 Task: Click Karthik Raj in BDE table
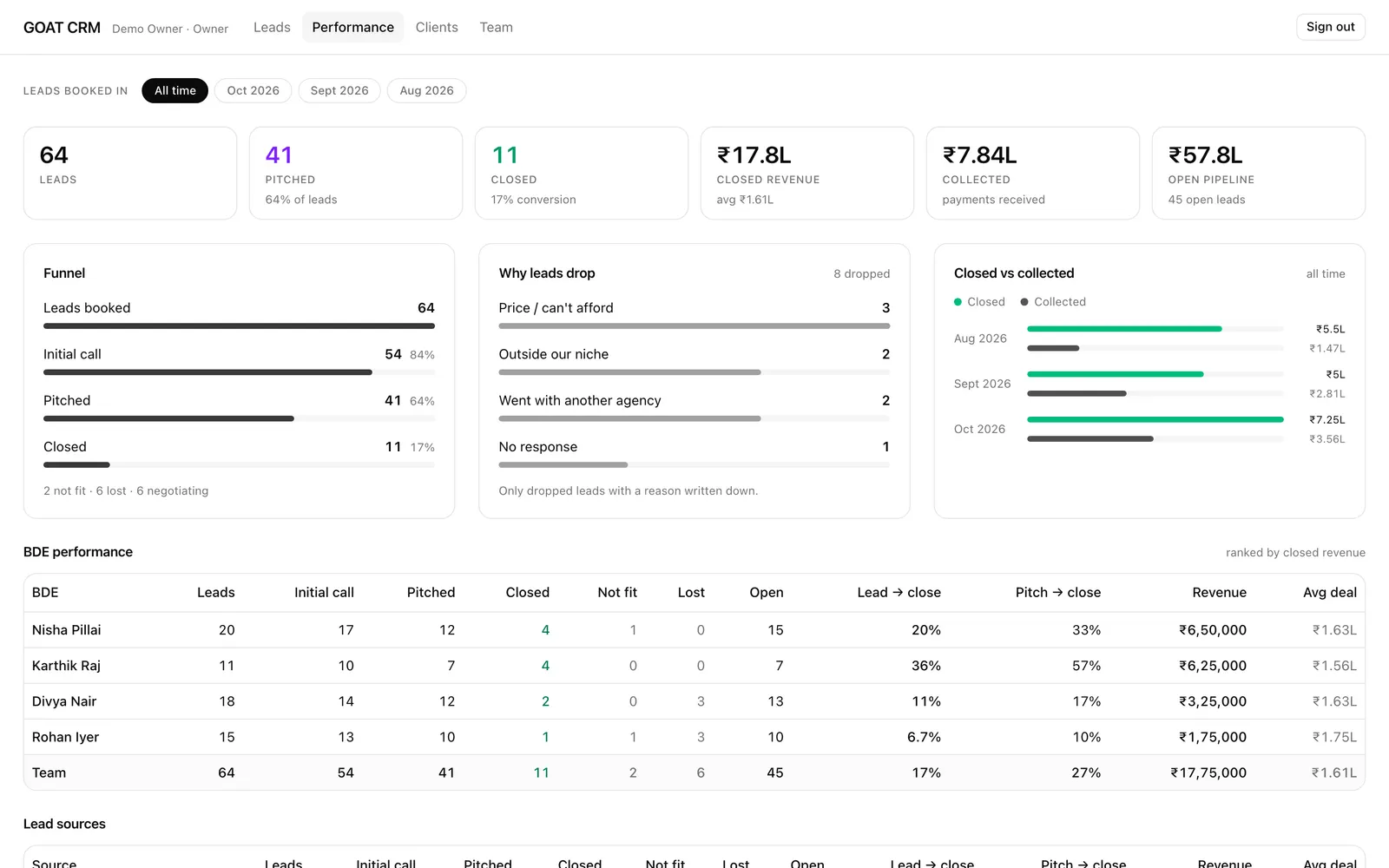point(66,666)
